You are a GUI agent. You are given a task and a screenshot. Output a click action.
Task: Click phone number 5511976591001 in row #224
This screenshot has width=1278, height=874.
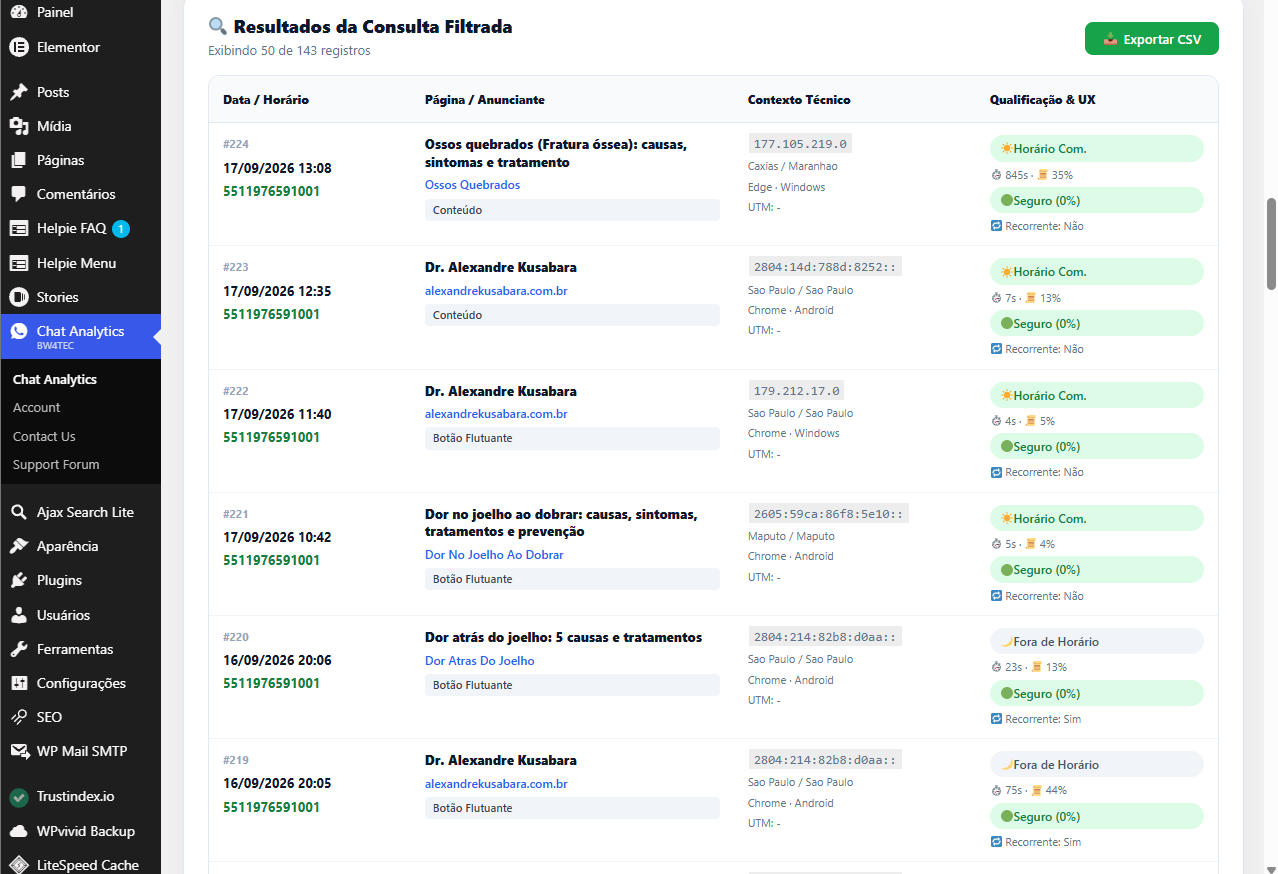[272, 191]
